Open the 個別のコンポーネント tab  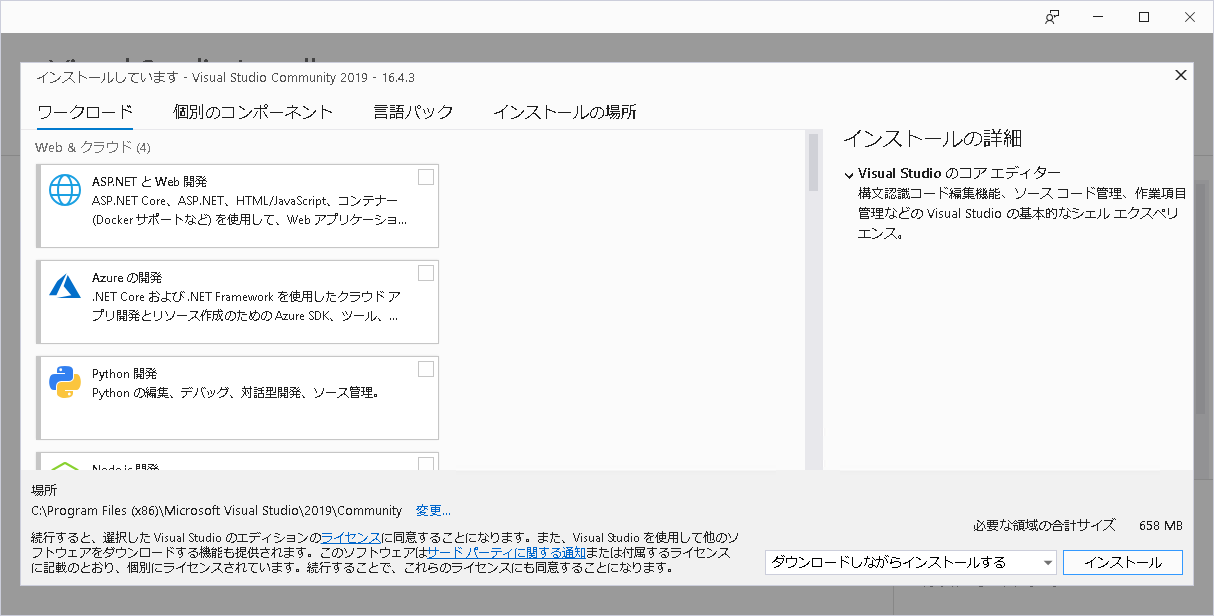[x=253, y=112]
